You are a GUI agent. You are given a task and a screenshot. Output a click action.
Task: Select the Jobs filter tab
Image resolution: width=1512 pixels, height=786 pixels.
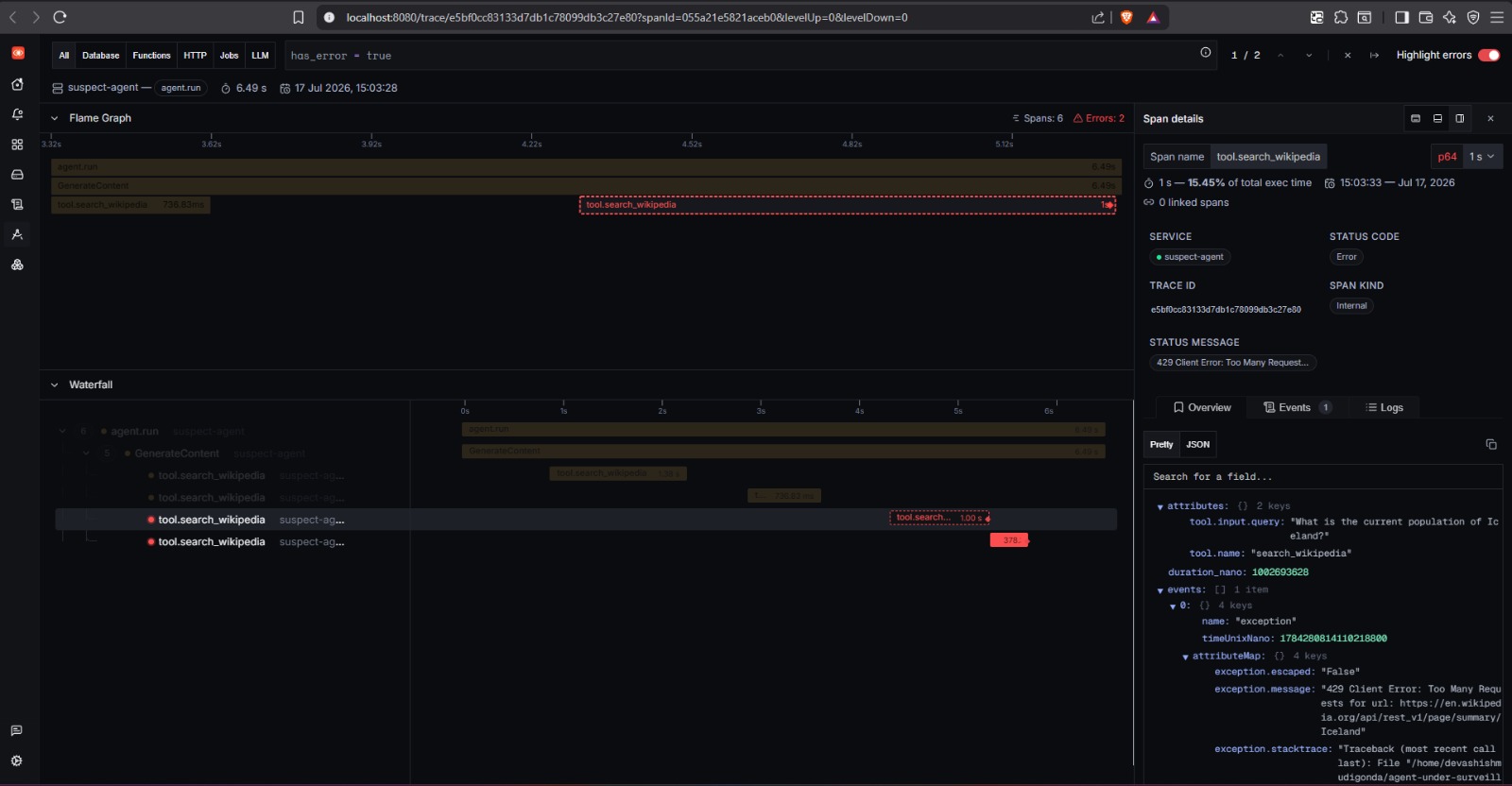click(x=230, y=56)
